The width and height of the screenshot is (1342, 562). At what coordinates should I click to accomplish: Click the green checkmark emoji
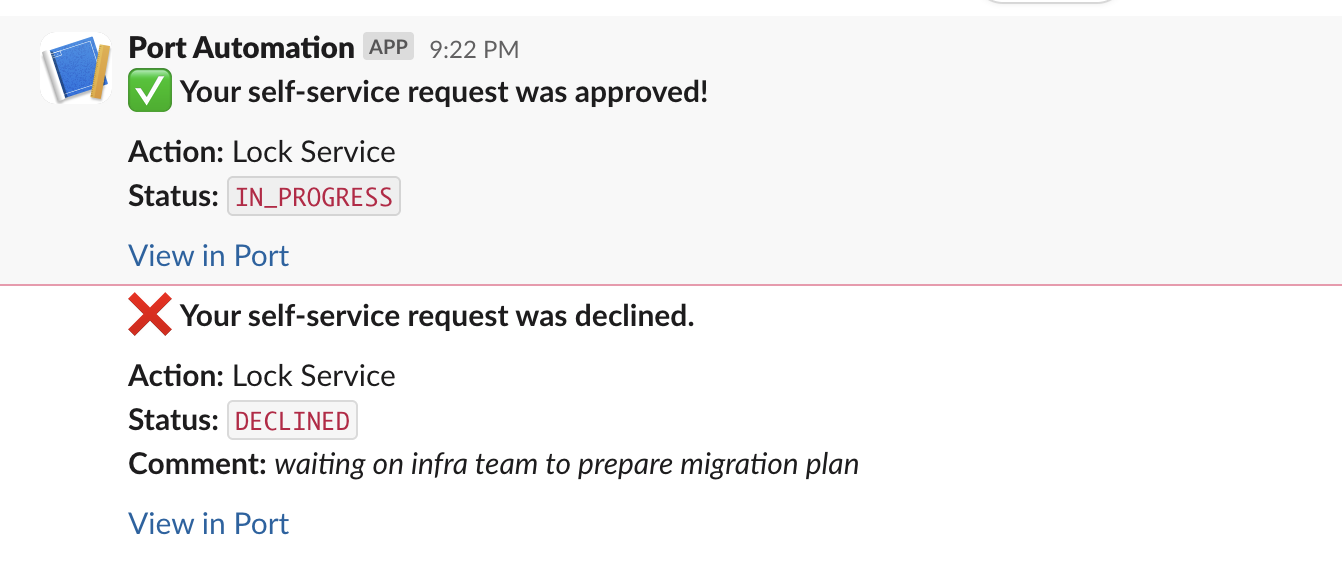pyautogui.click(x=150, y=93)
